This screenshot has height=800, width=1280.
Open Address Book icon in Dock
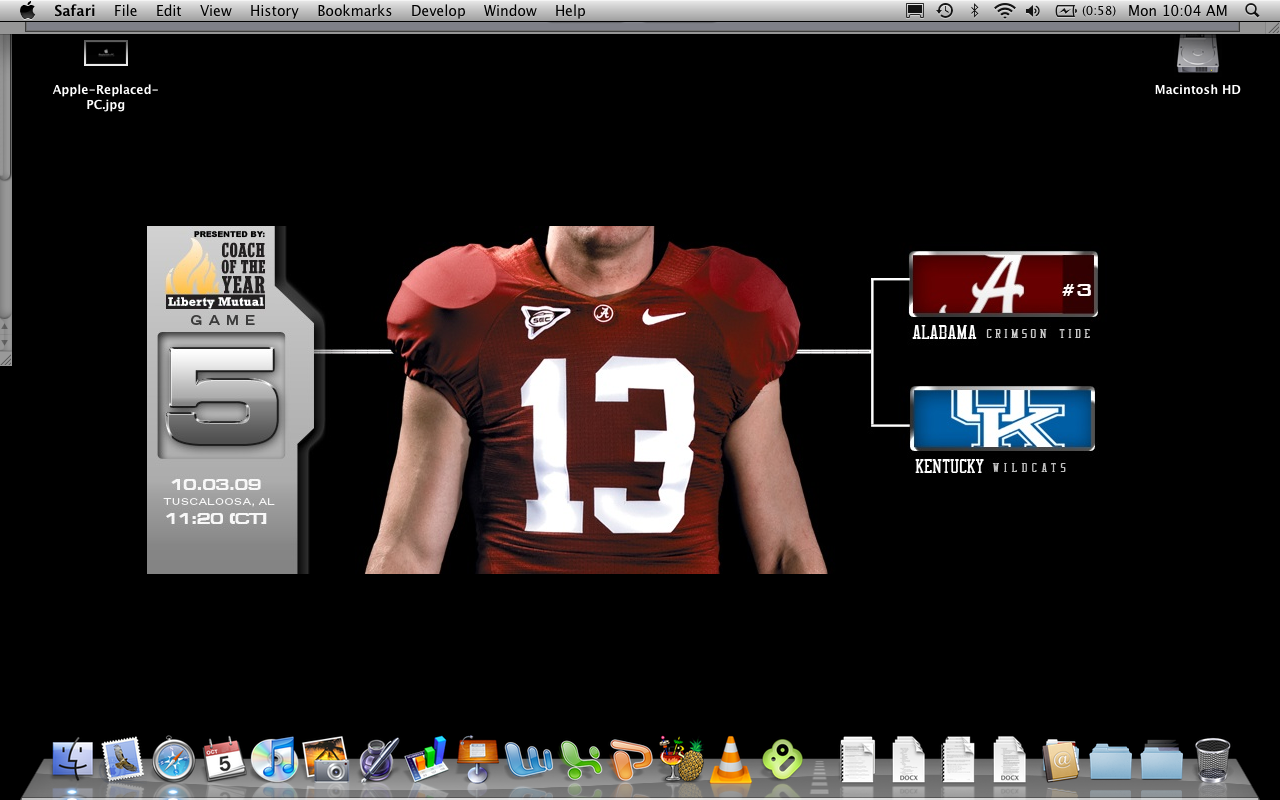[x=1060, y=760]
